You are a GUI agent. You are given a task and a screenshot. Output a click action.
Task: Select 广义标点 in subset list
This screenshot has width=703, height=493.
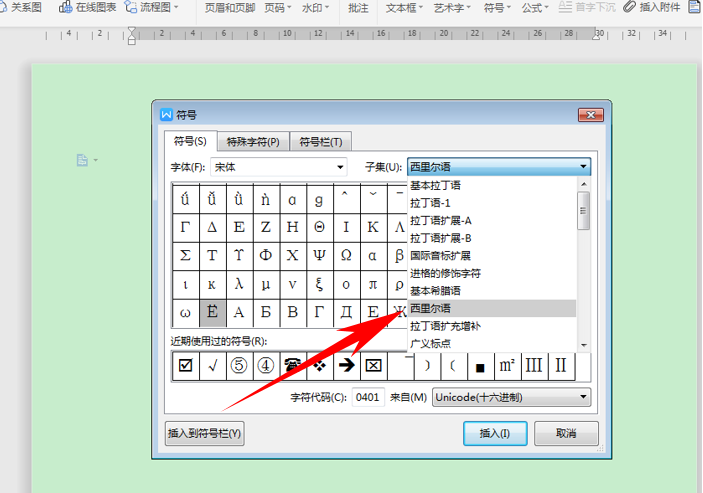pos(492,343)
